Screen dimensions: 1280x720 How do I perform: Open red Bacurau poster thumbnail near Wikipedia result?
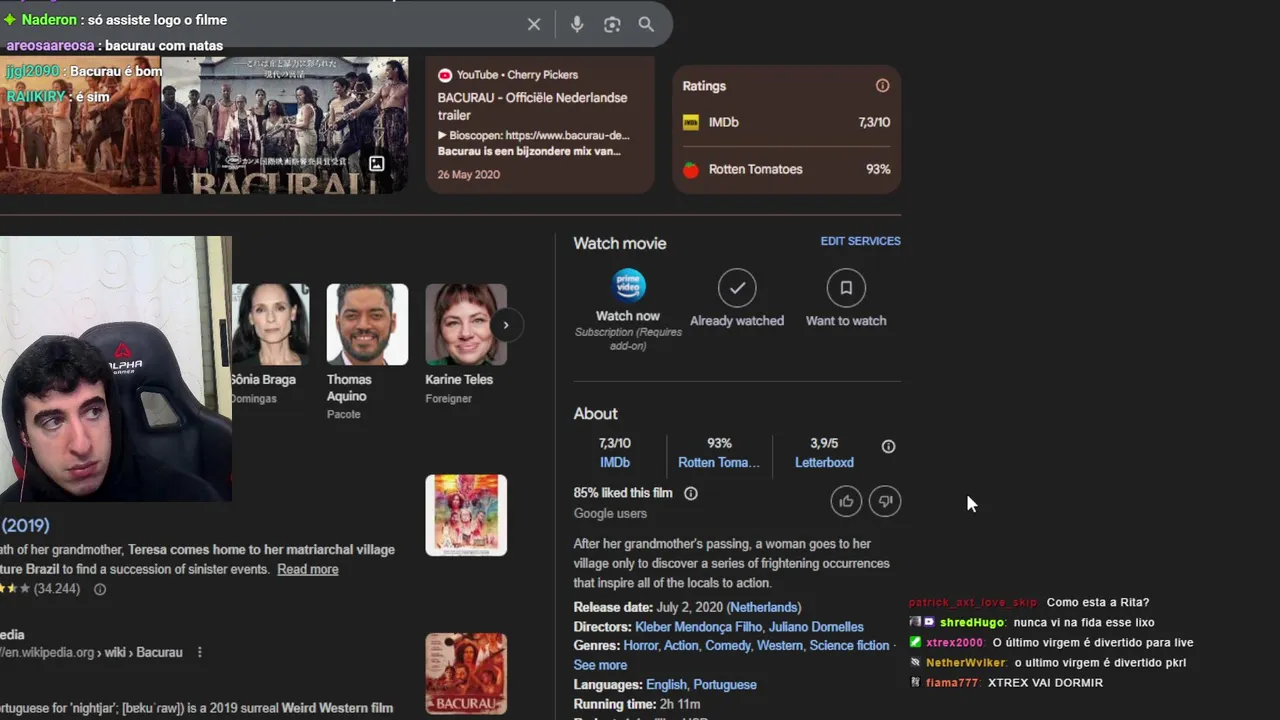[x=466, y=673]
